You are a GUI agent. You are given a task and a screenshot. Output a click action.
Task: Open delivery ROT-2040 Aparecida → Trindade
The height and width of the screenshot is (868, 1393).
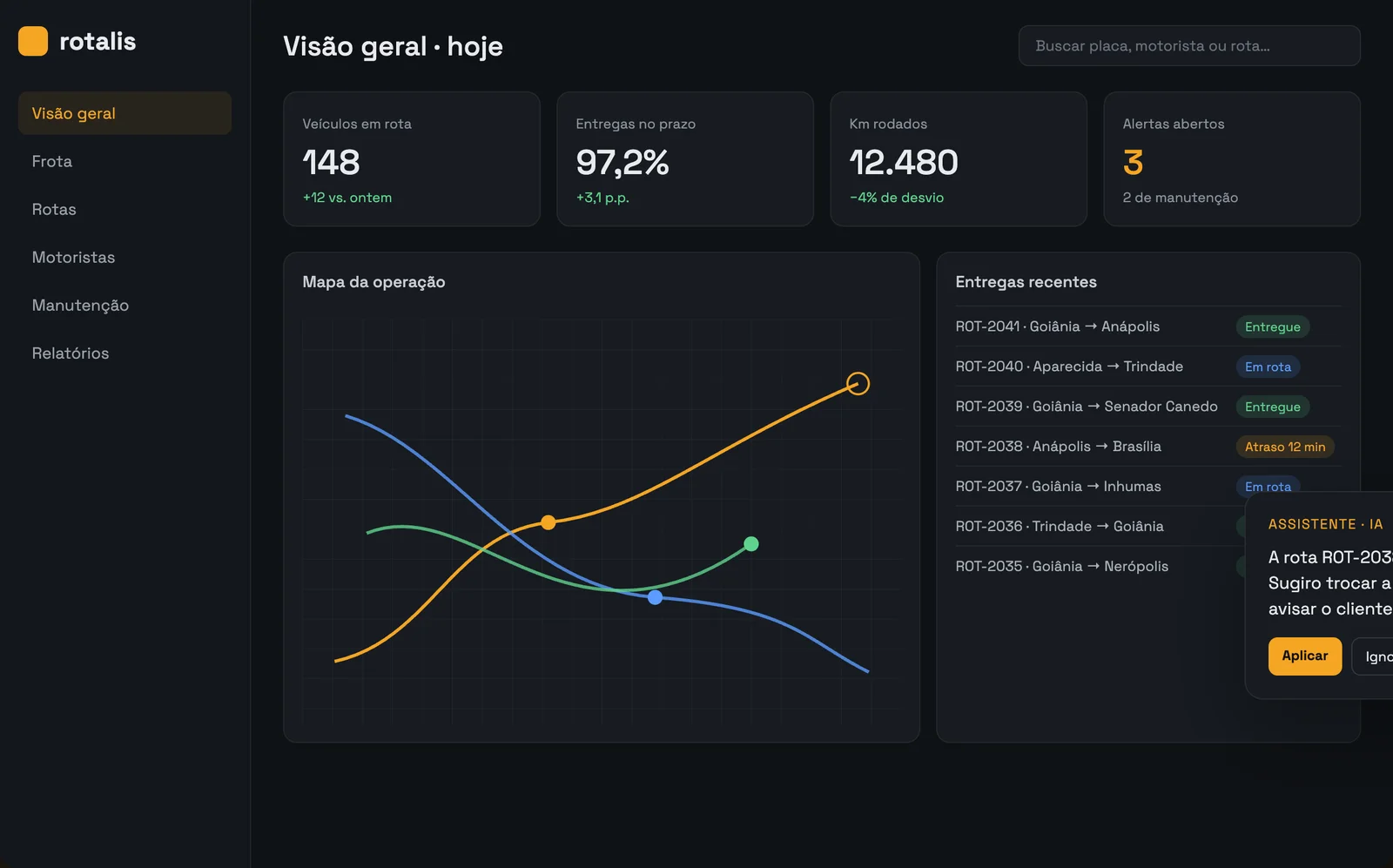click(1148, 367)
